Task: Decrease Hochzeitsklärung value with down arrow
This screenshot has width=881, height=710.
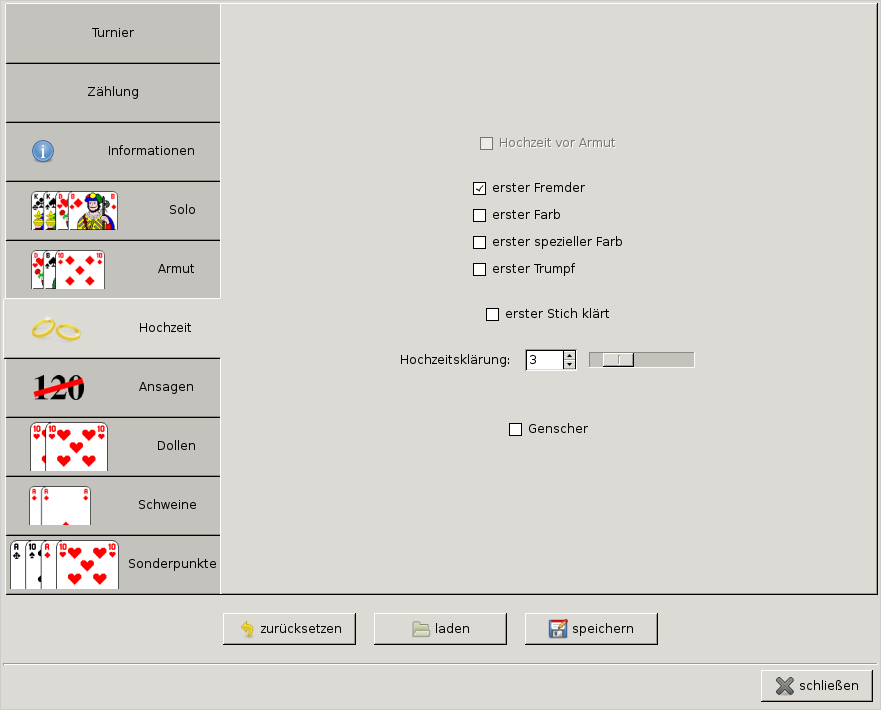Action: 569,365
